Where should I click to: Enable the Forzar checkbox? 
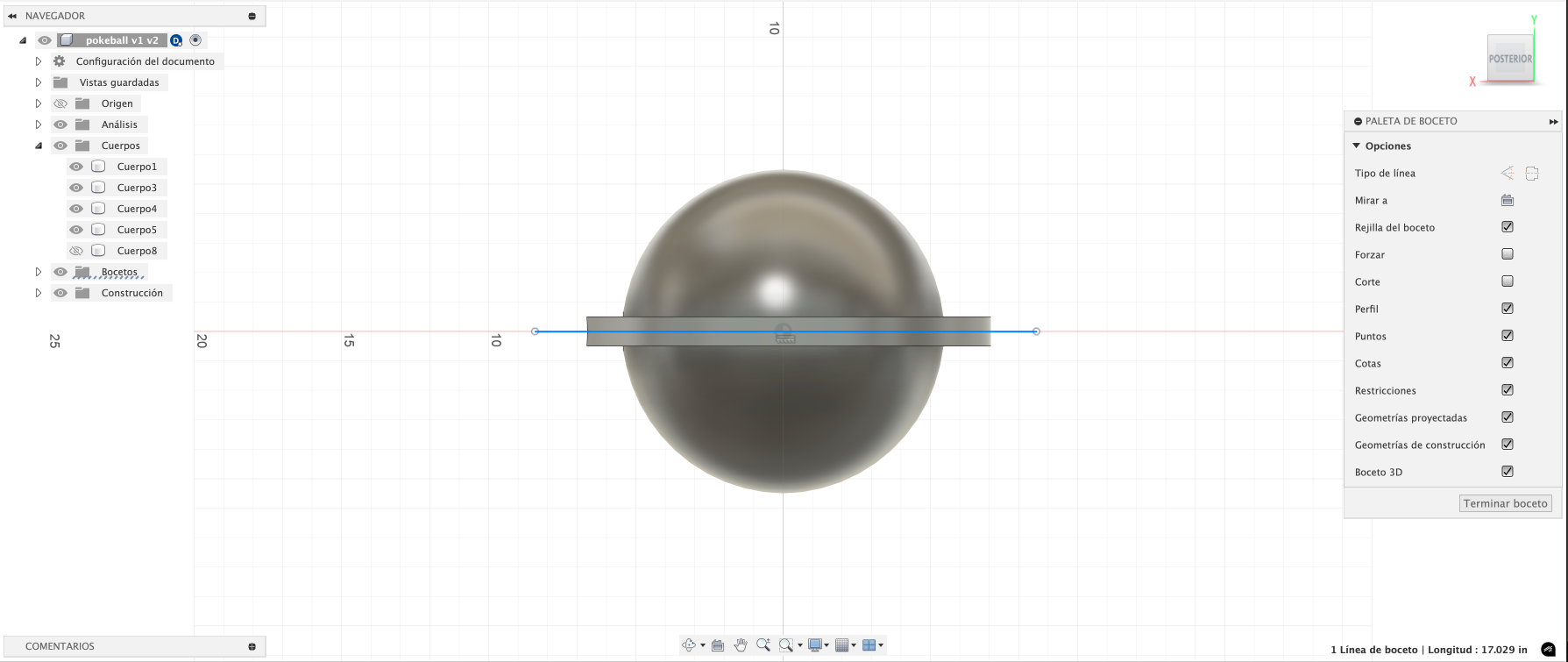[x=1508, y=254]
